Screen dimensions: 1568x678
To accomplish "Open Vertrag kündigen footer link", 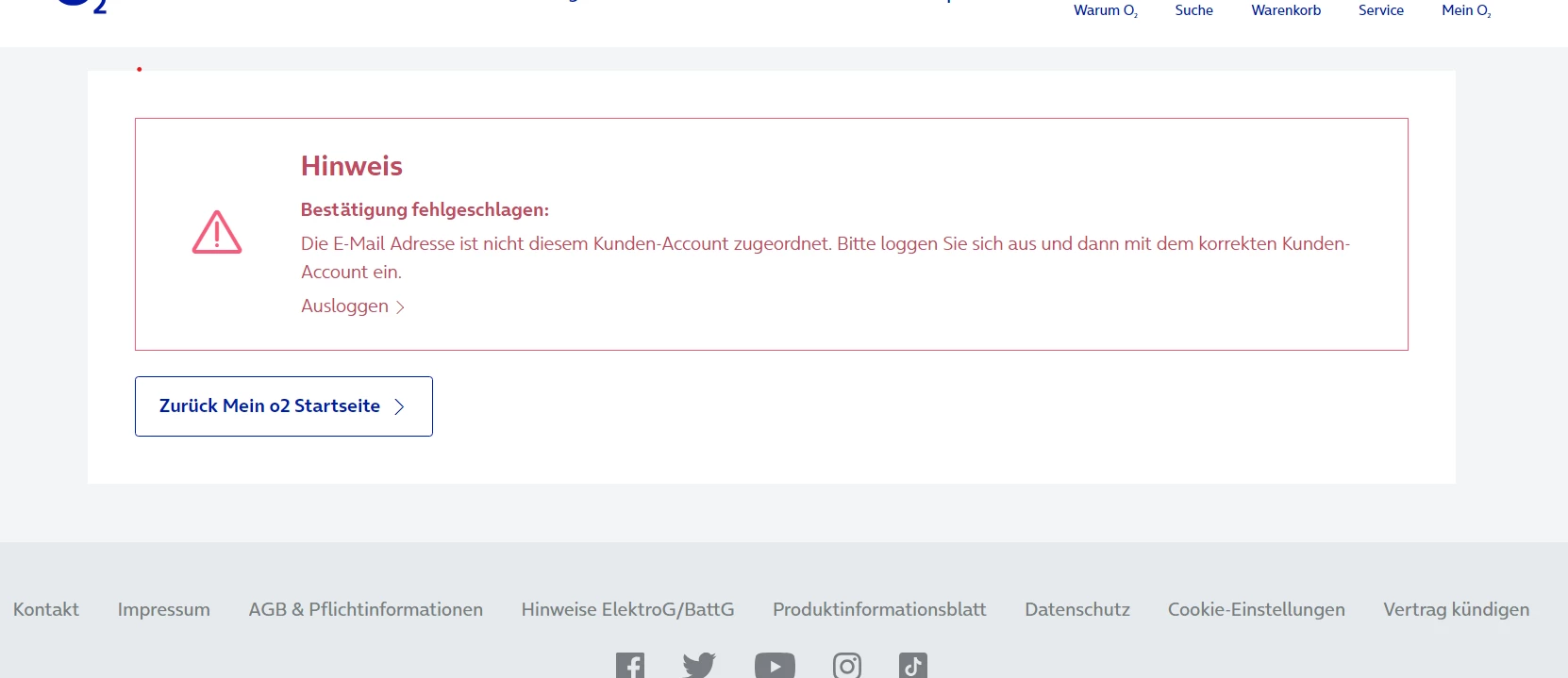I will click(1457, 609).
